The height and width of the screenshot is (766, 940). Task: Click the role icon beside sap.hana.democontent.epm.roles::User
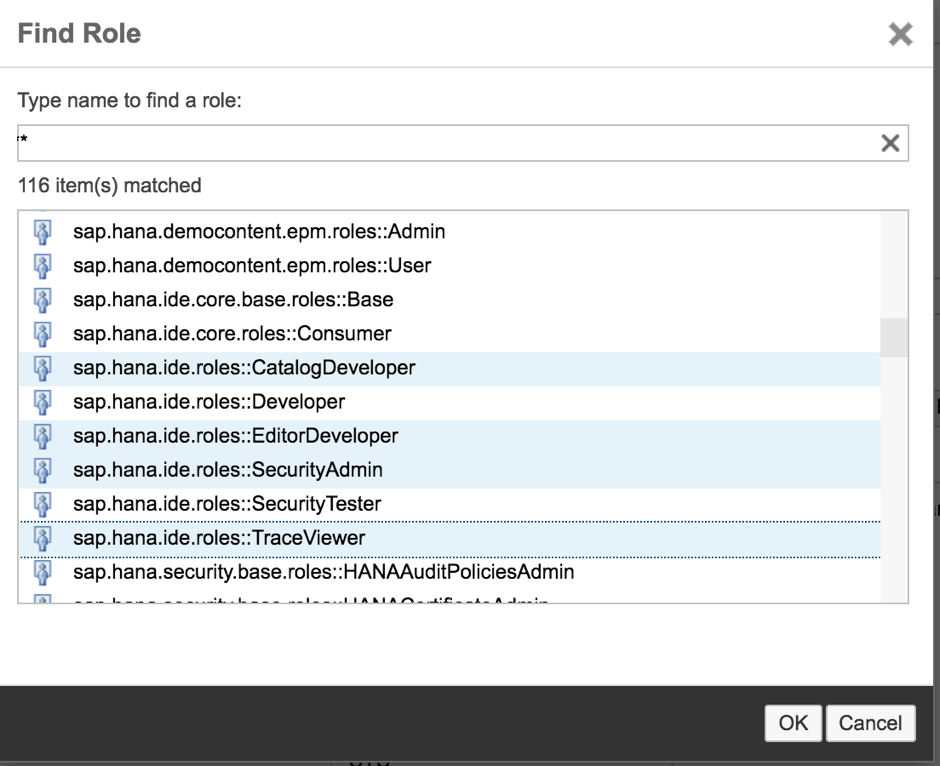[x=44, y=265]
